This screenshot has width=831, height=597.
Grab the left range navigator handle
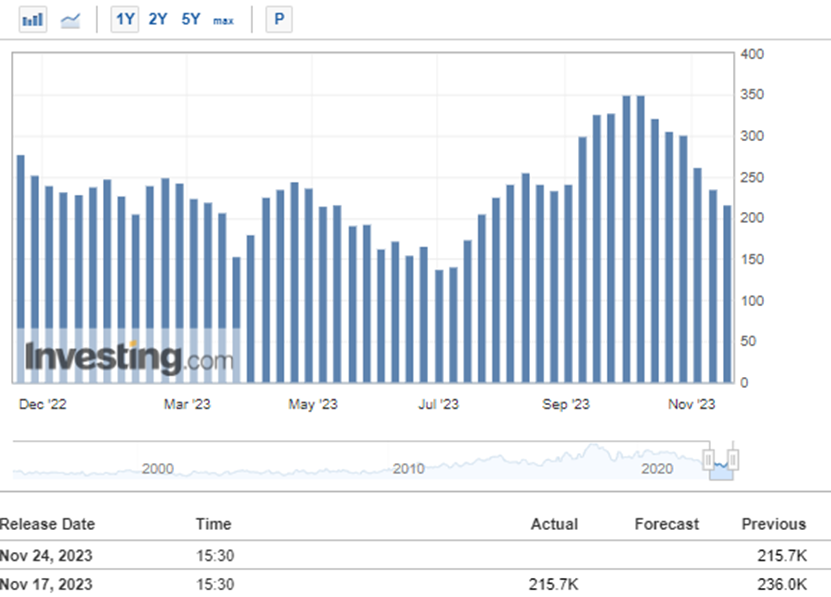pyautogui.click(x=709, y=459)
